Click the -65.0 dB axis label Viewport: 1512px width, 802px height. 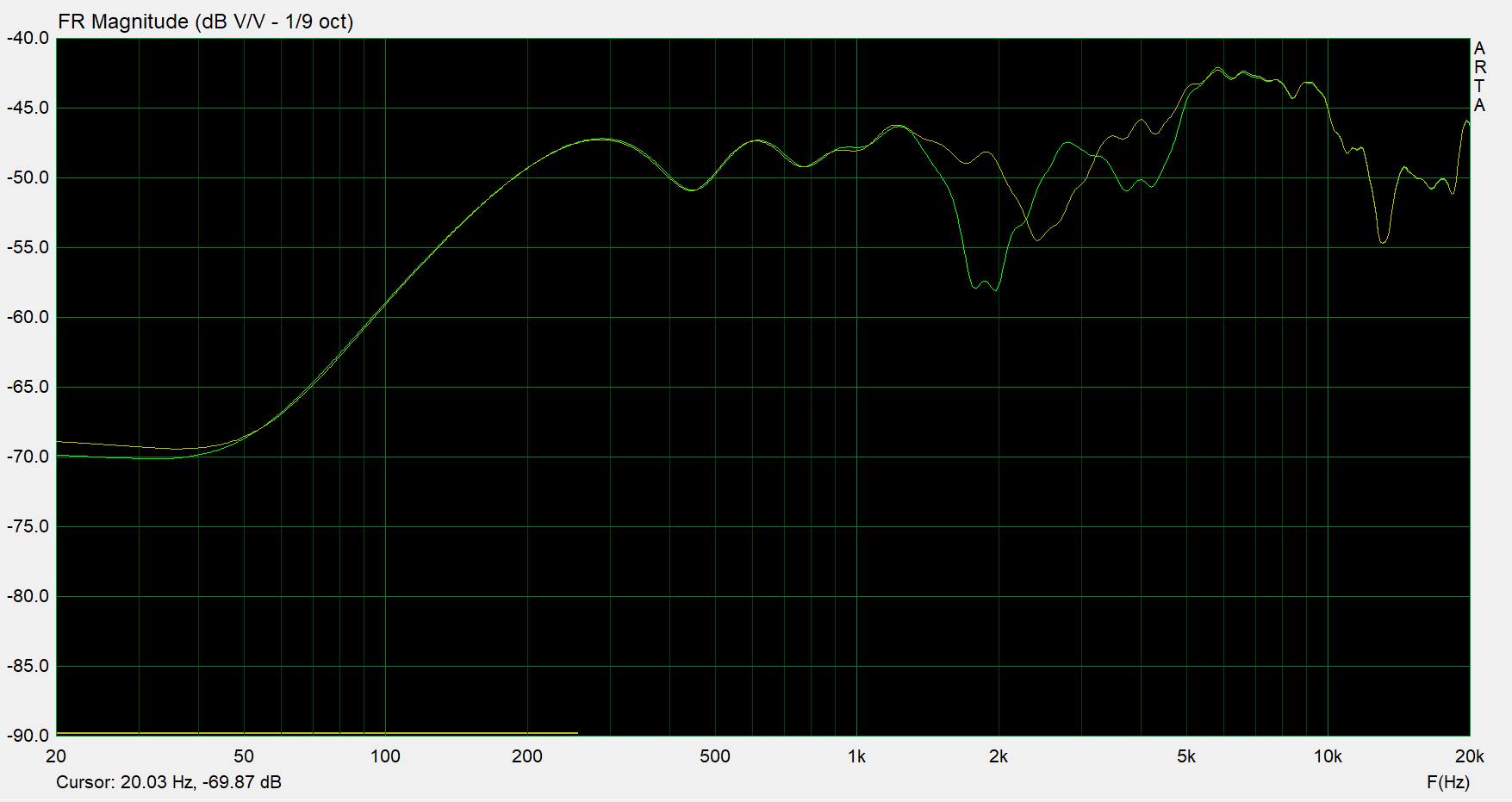tap(28, 387)
